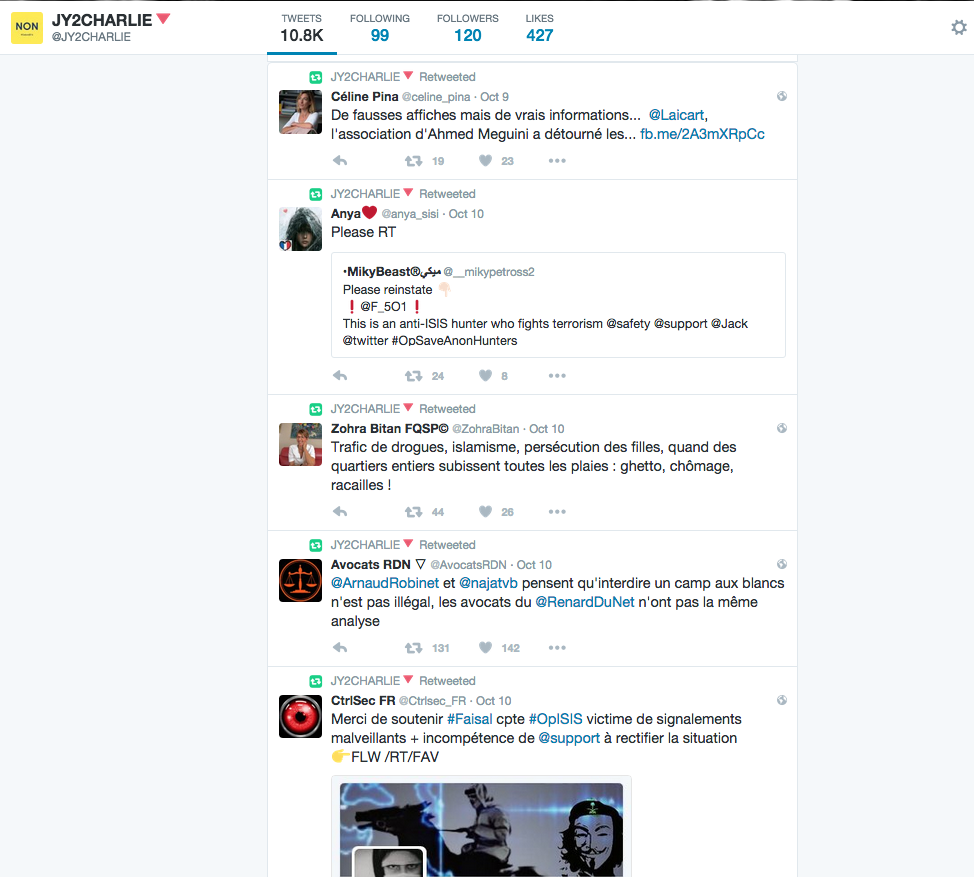Open more options on Céline Pina's tweet
The height and width of the screenshot is (877, 974).
point(557,161)
